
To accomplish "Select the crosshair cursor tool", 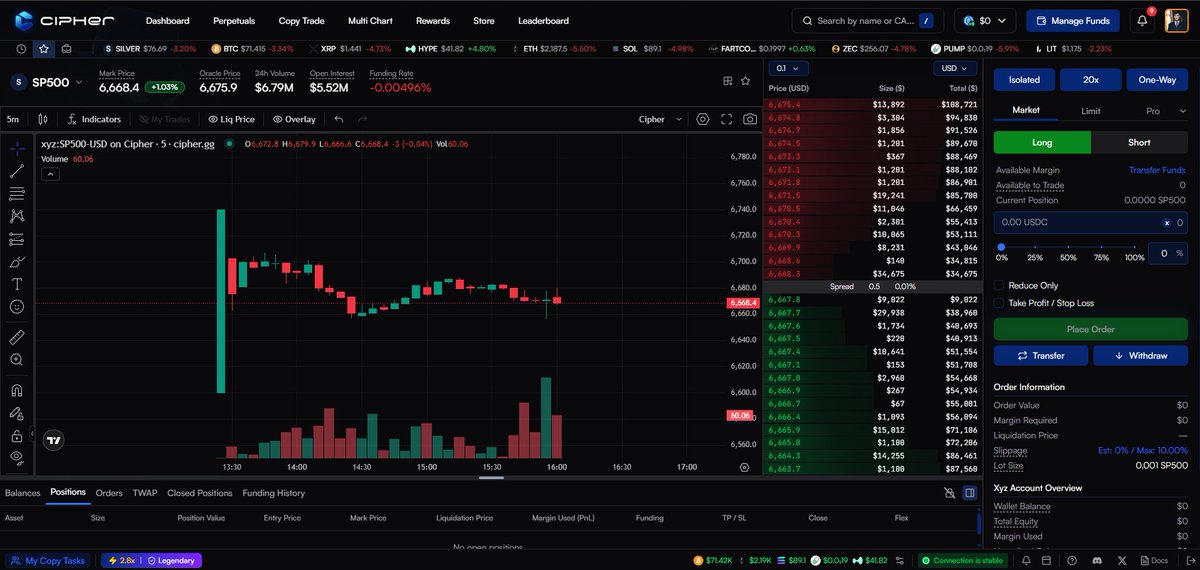I will point(17,149).
